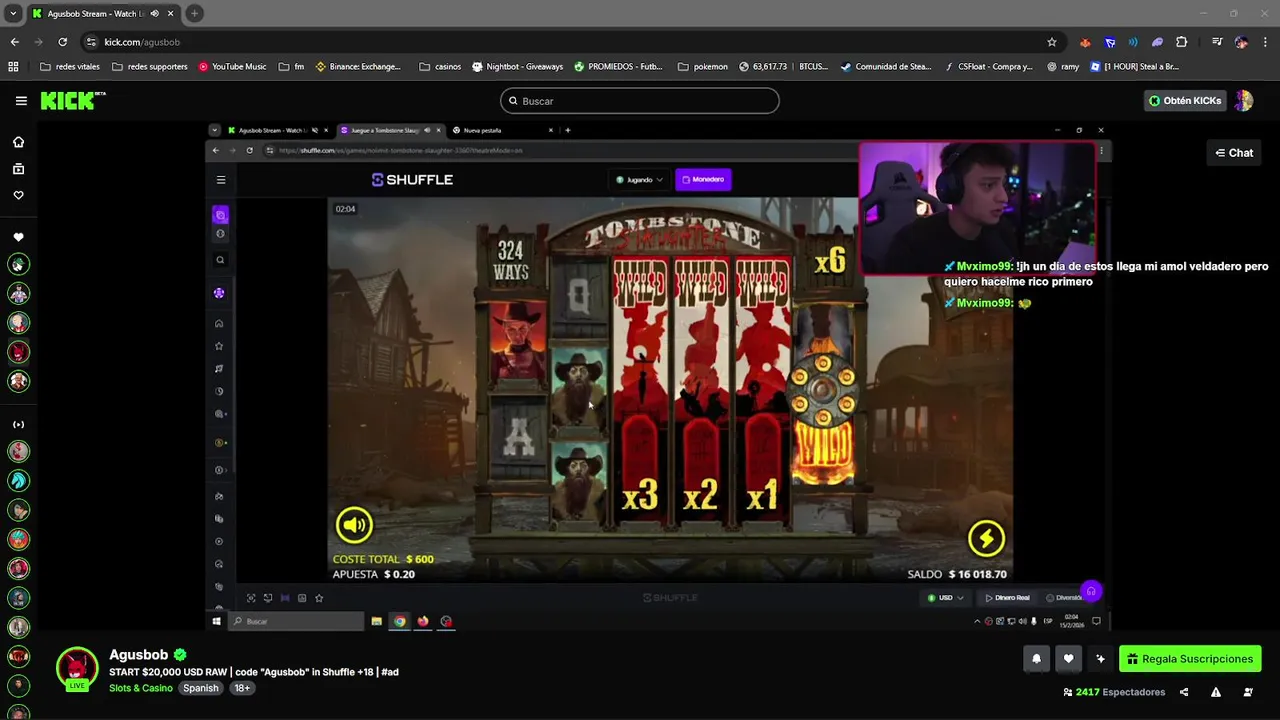The height and width of the screenshot is (720, 1280).
Task: Open the Chat panel
Action: (1234, 153)
